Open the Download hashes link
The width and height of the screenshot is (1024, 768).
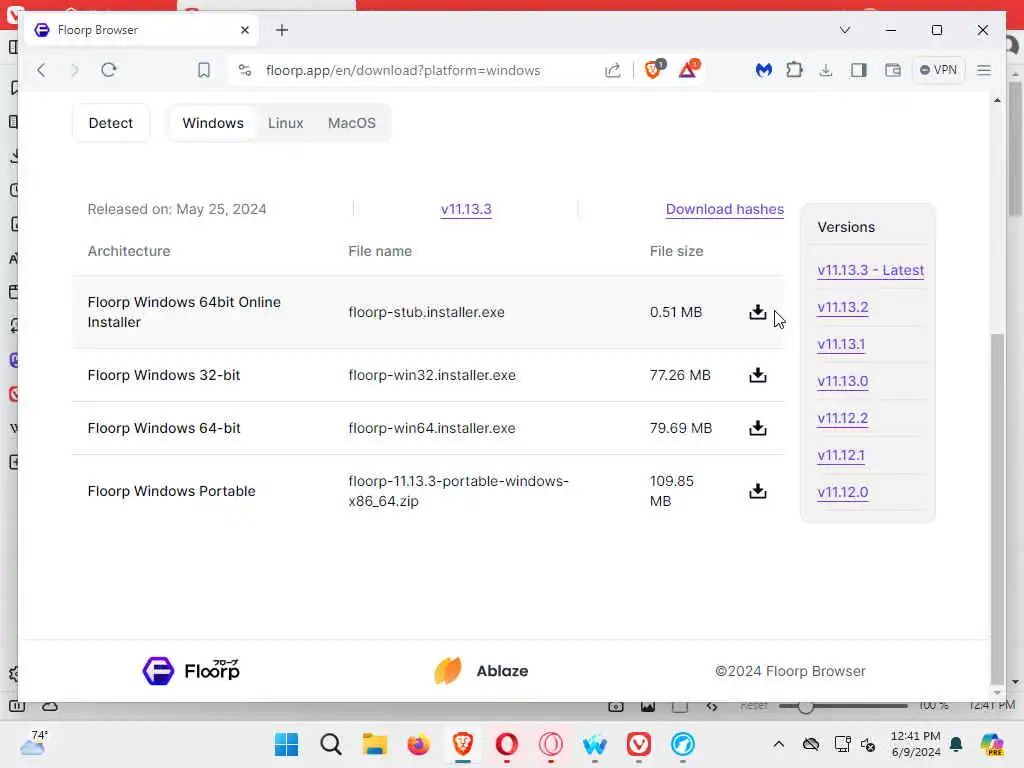tap(724, 209)
